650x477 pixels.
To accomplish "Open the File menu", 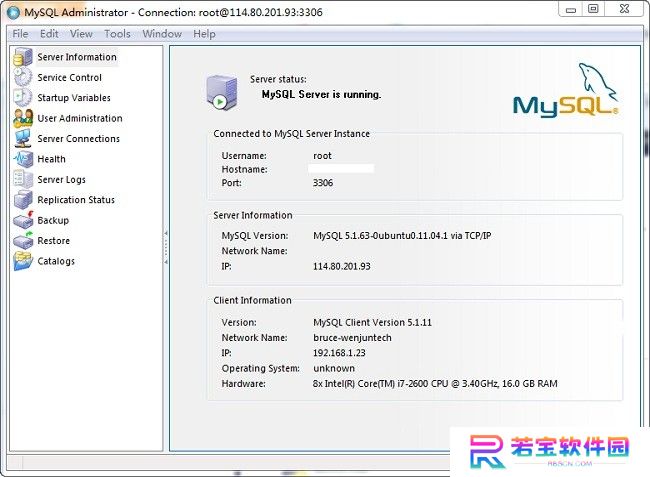I will tap(20, 34).
